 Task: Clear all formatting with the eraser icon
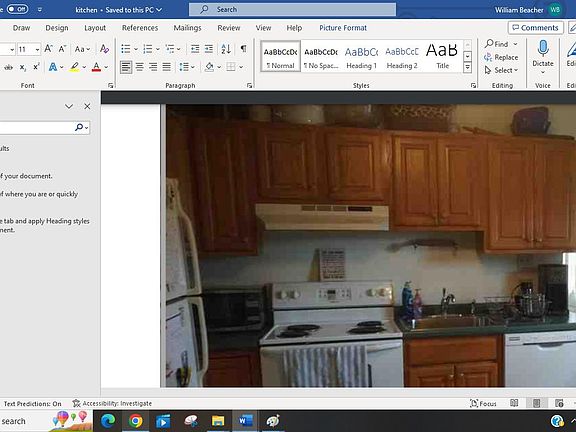click(104, 48)
